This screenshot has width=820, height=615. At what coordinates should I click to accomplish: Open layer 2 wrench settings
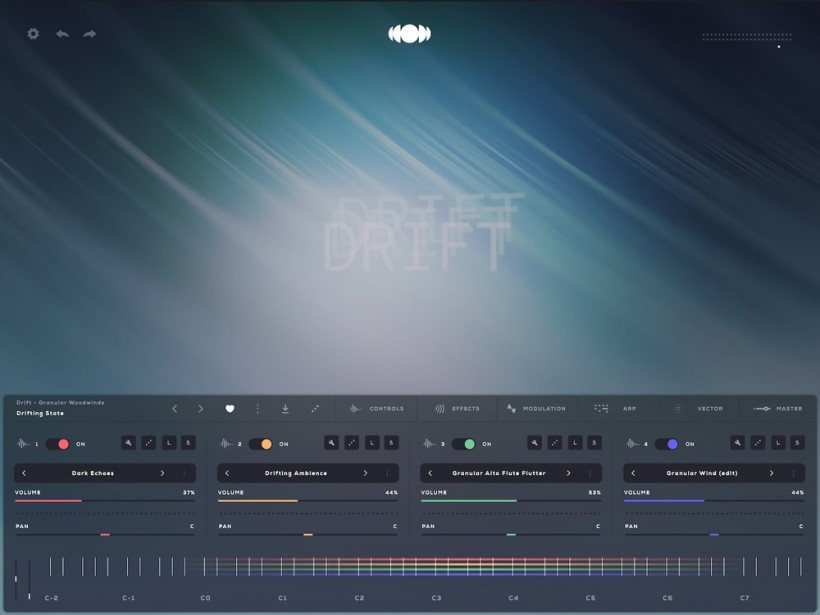331,443
